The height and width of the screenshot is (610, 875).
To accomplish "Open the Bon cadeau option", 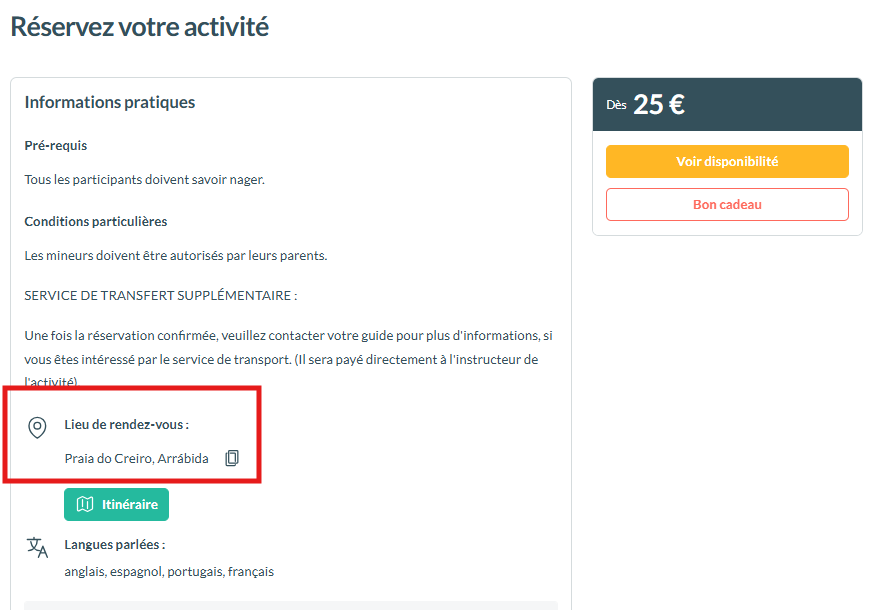I will coord(727,204).
